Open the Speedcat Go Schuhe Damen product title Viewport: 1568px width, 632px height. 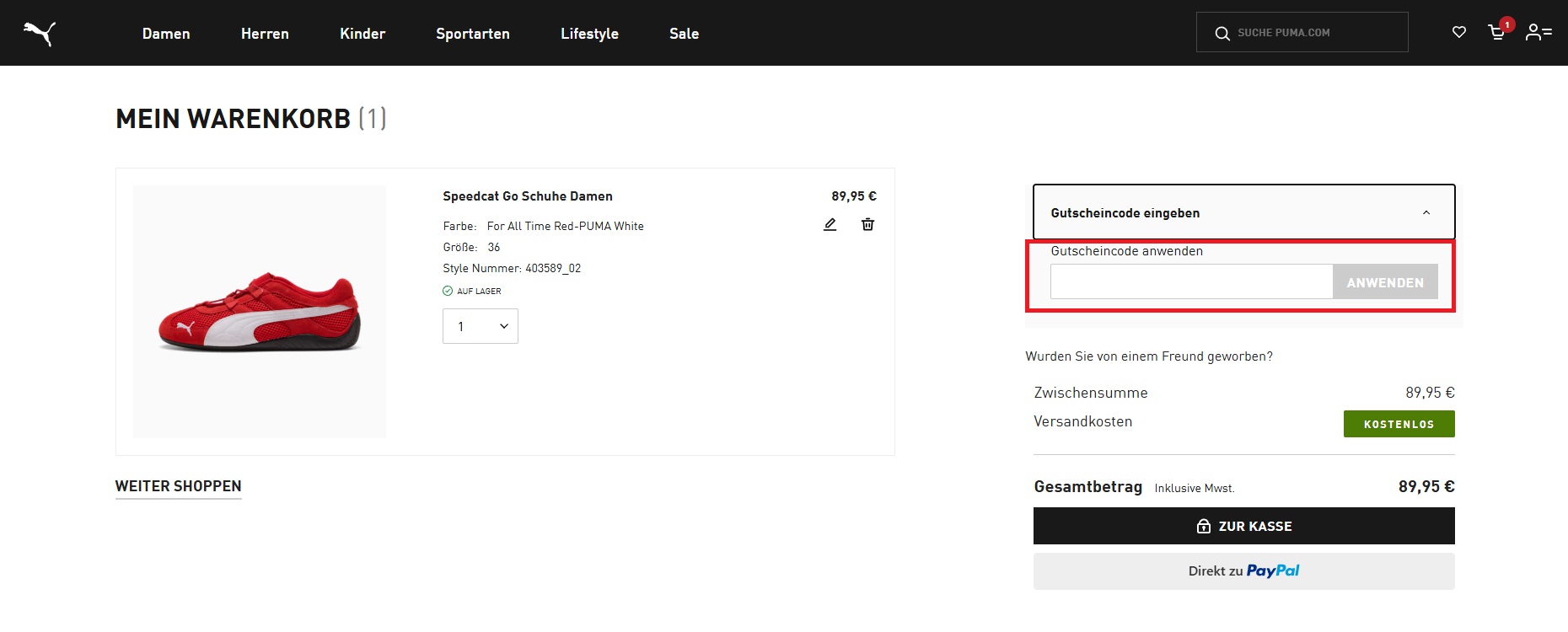528,196
